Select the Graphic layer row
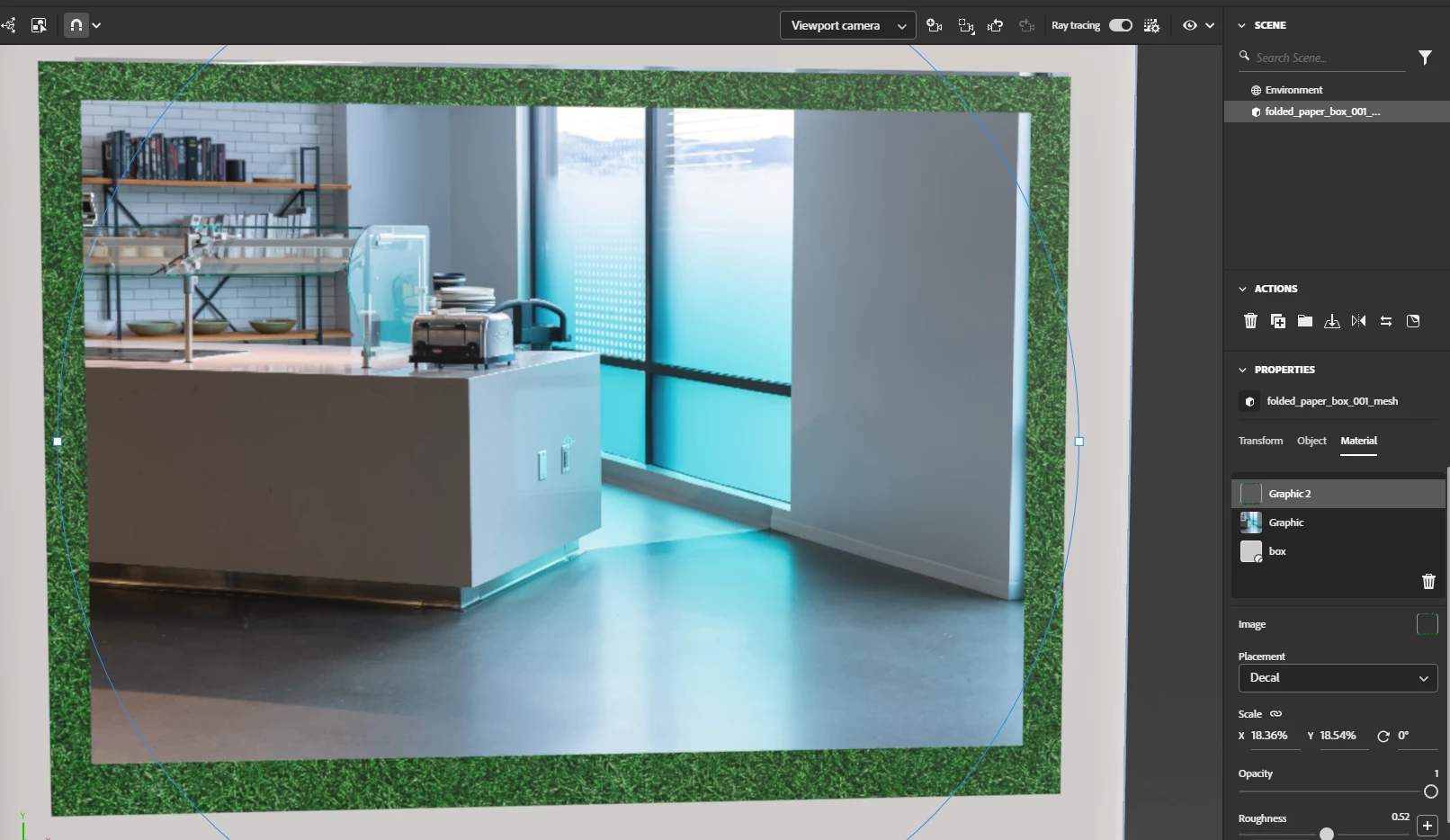 1338,523
